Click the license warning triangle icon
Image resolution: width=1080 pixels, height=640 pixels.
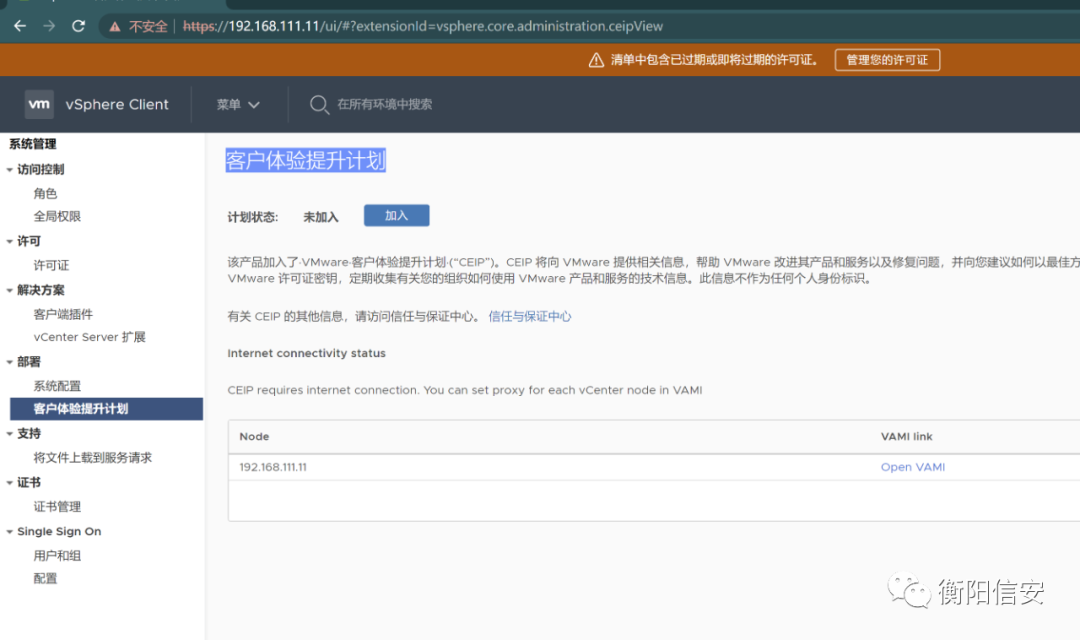tap(596, 60)
